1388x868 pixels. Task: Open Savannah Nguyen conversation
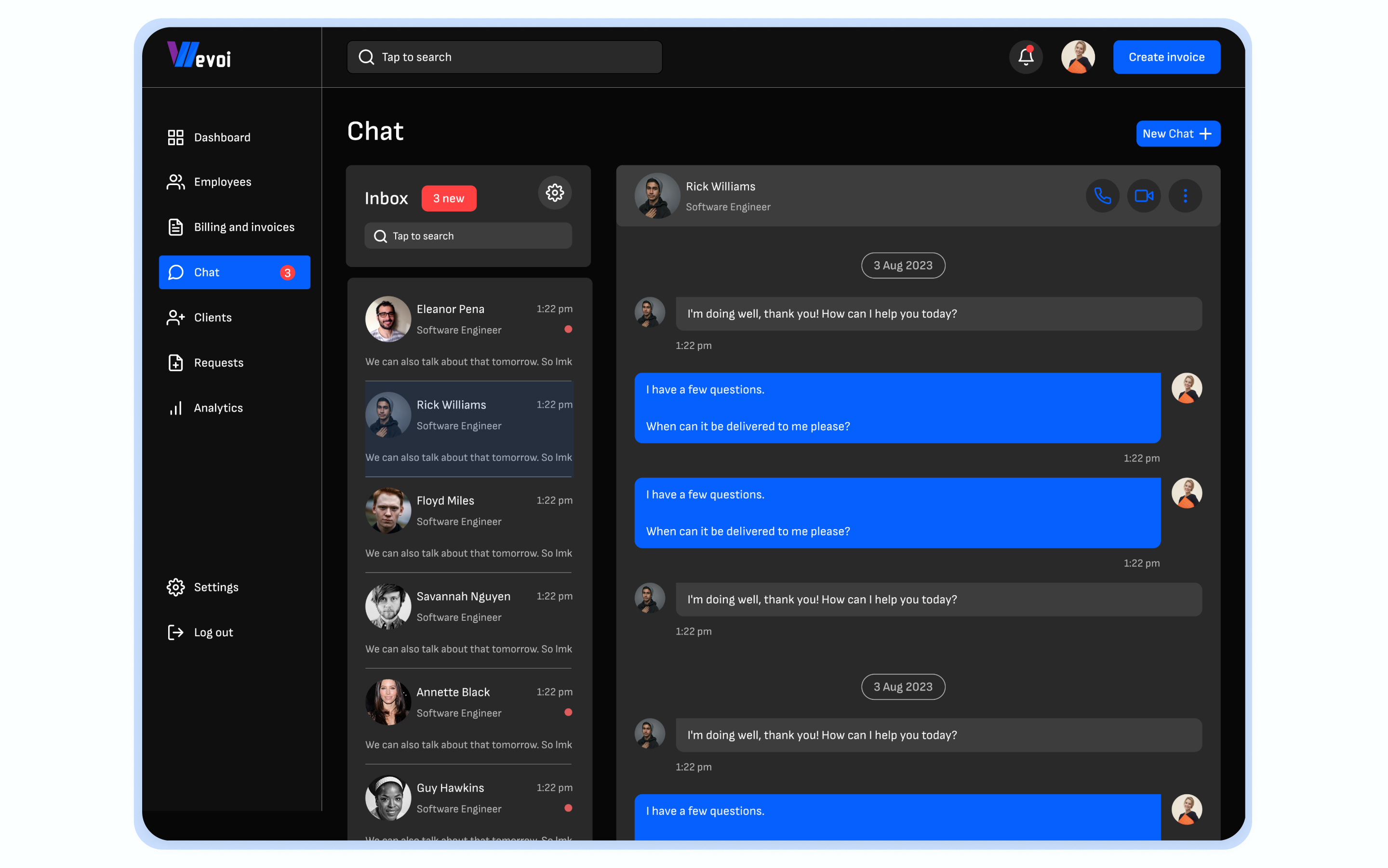click(x=468, y=621)
